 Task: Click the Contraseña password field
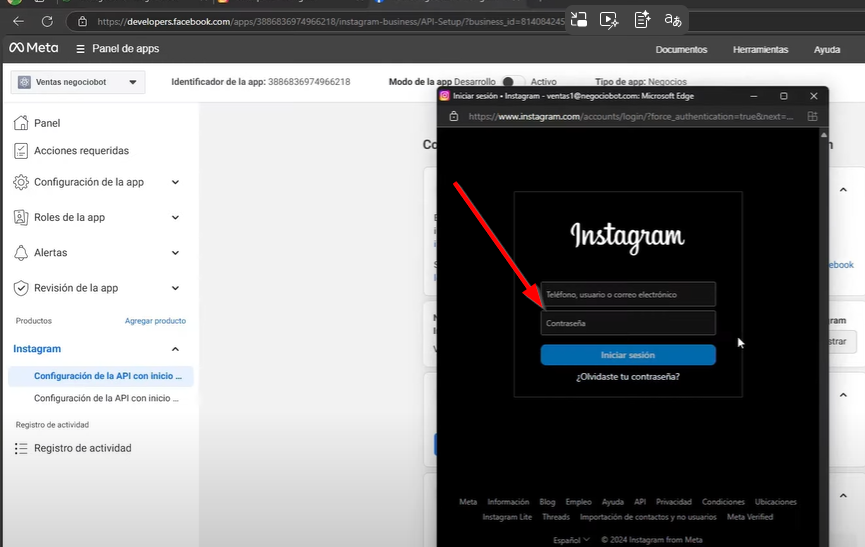(628, 323)
